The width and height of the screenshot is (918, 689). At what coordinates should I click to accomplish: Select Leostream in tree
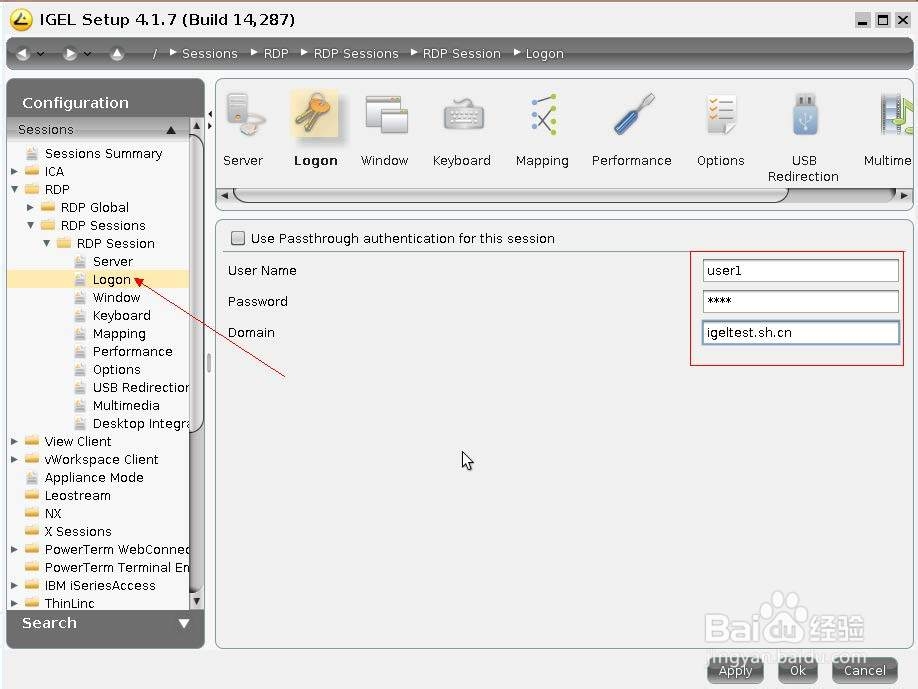pyautogui.click(x=78, y=496)
